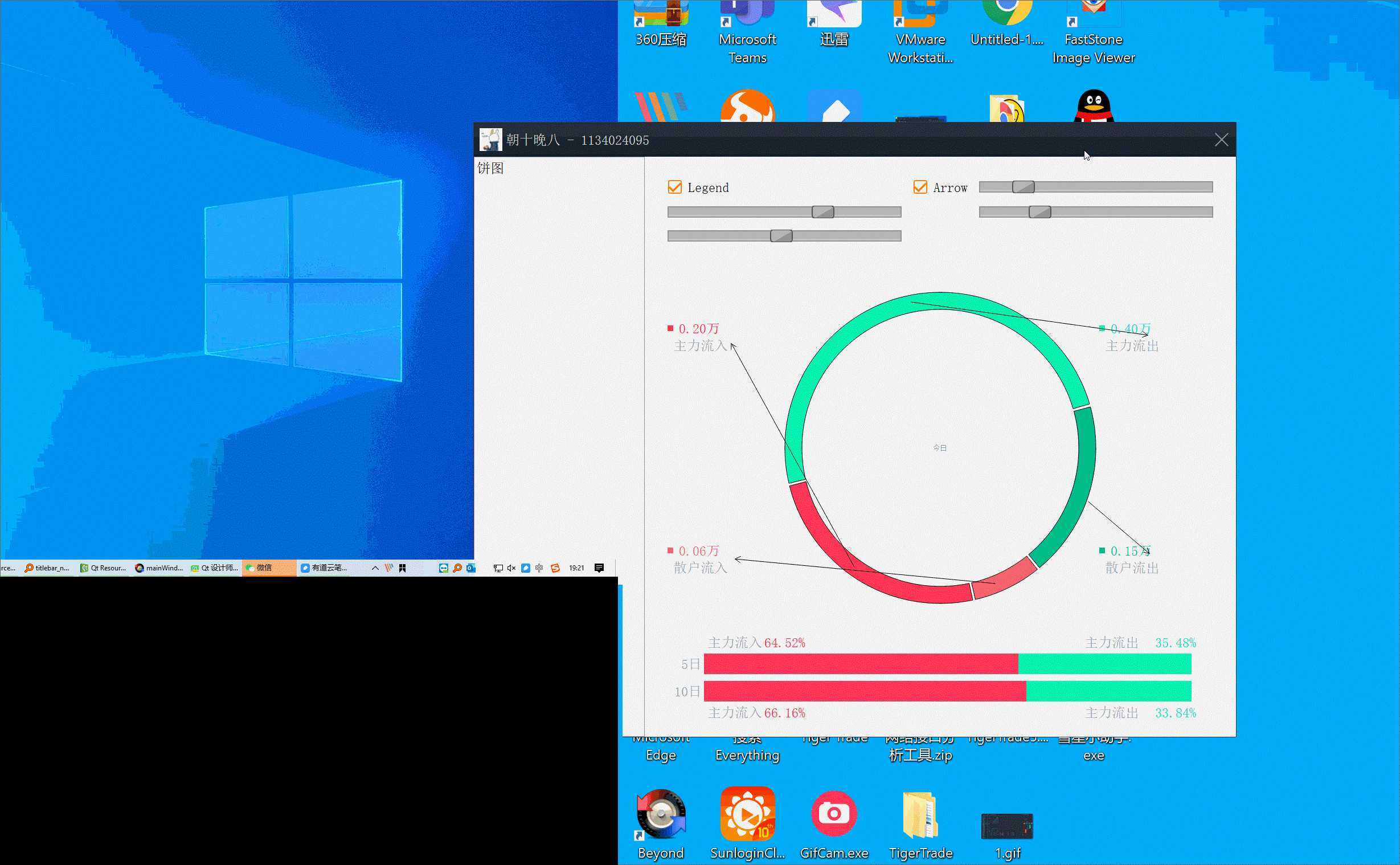Open the QQ penguin desktop icon
Screen dimensions: 1400x865
[x=1094, y=106]
